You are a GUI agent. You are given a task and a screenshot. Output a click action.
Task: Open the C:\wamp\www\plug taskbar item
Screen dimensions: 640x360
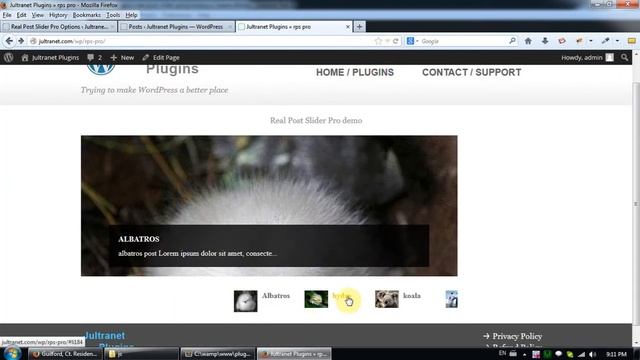[218, 354]
